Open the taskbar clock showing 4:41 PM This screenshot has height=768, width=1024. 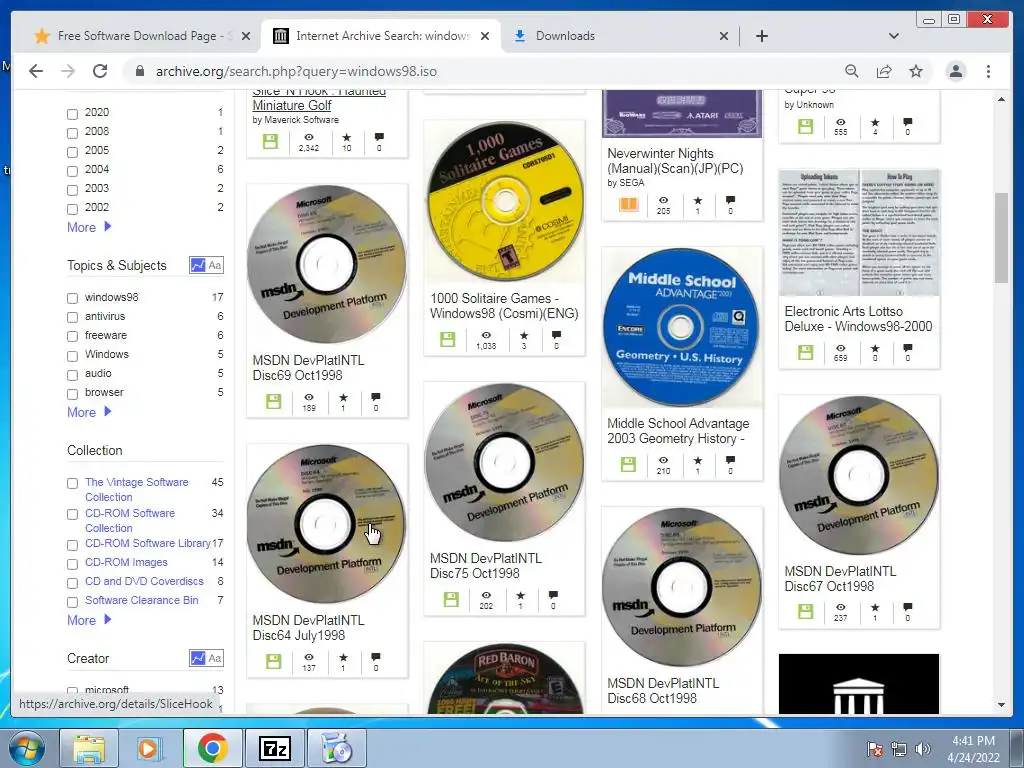973,749
